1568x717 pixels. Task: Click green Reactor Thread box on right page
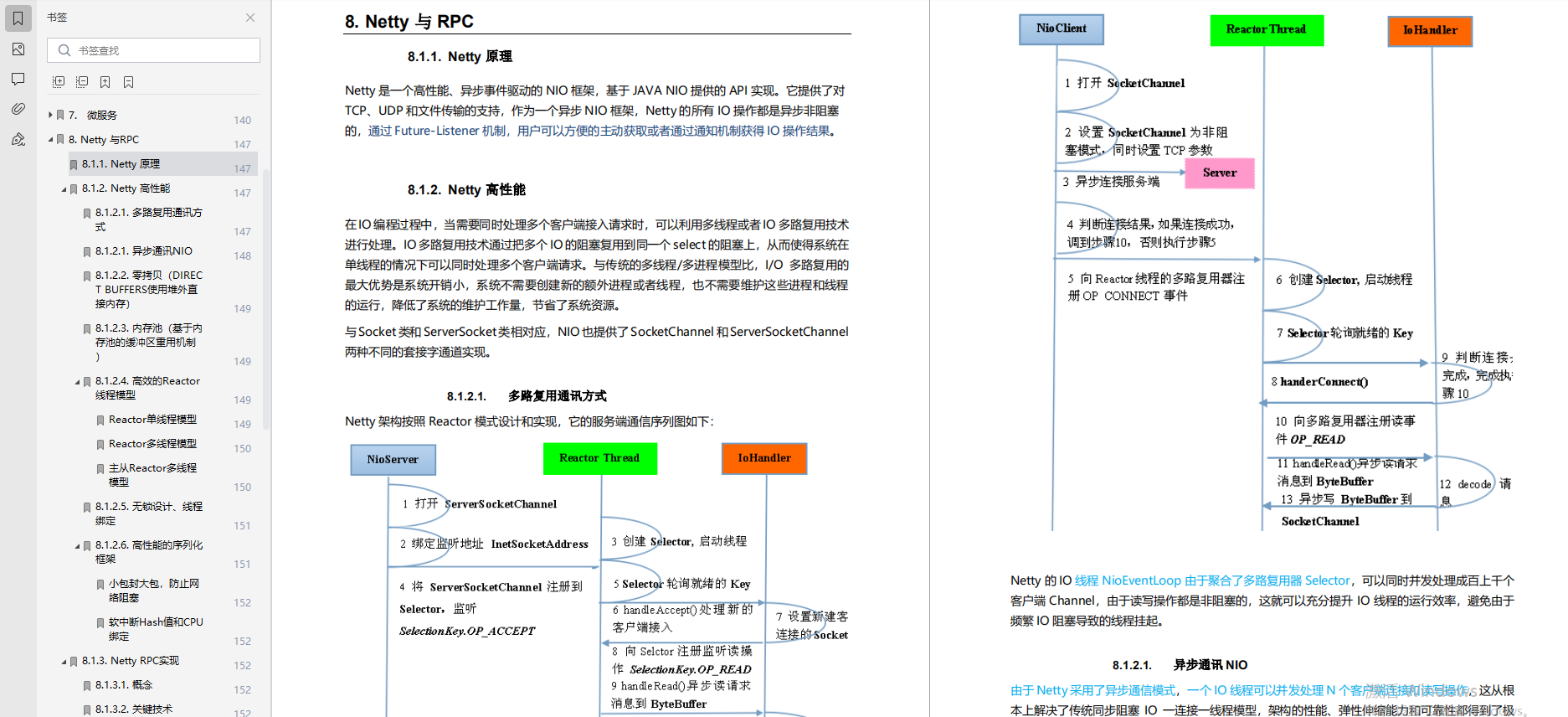pyautogui.click(x=1267, y=30)
